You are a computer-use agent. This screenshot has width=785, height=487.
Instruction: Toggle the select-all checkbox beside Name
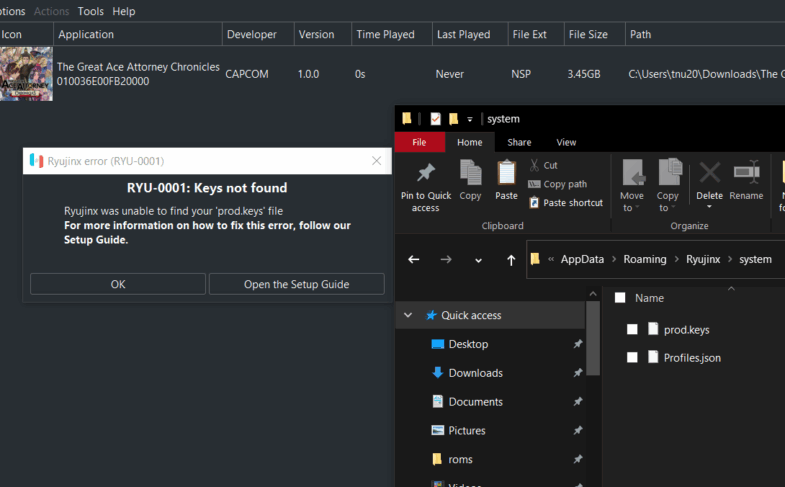620,298
